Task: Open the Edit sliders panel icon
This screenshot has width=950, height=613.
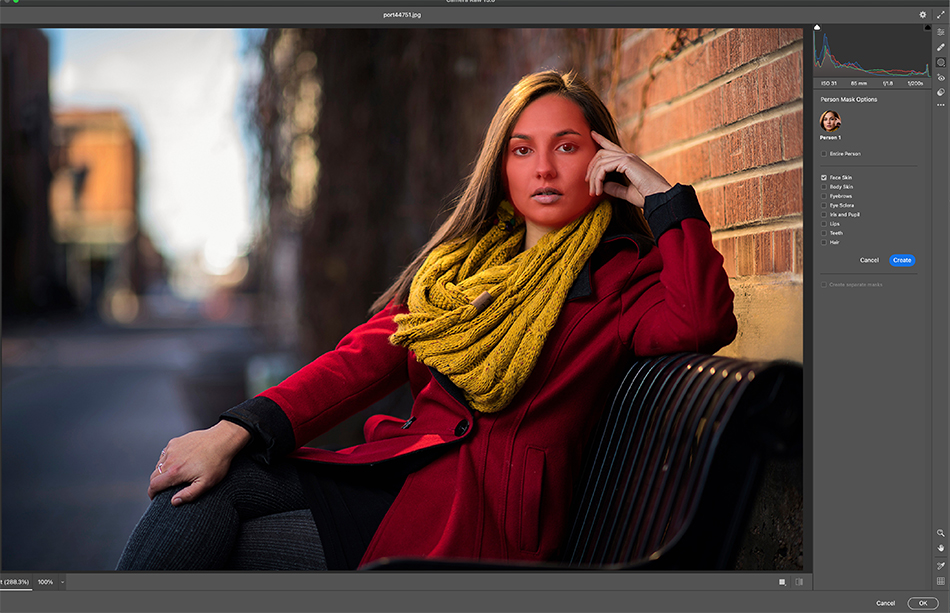Action: (x=940, y=32)
